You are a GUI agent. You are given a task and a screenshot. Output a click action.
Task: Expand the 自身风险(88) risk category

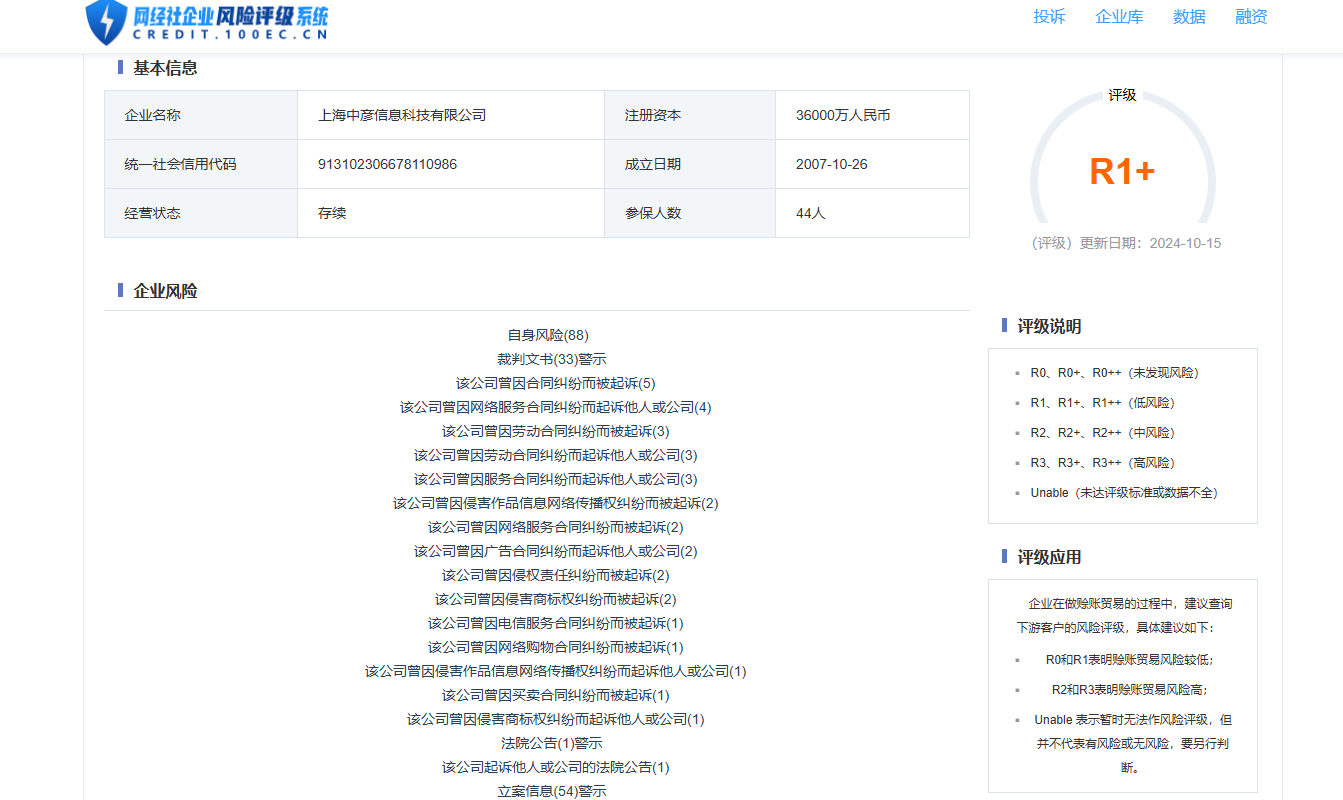[548, 335]
